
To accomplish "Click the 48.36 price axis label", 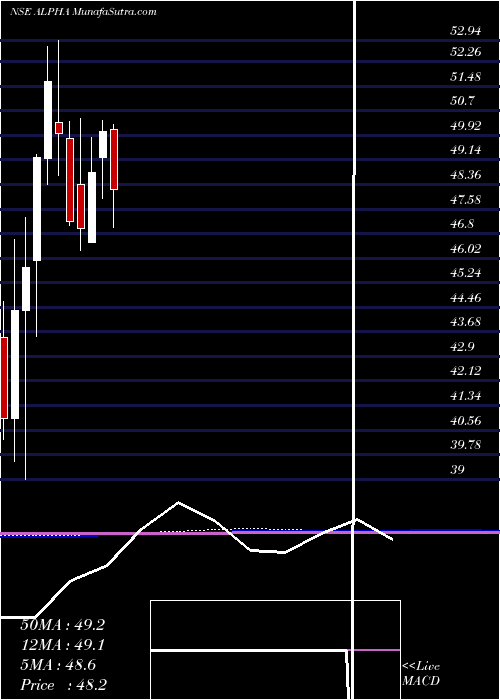I will point(466,175).
